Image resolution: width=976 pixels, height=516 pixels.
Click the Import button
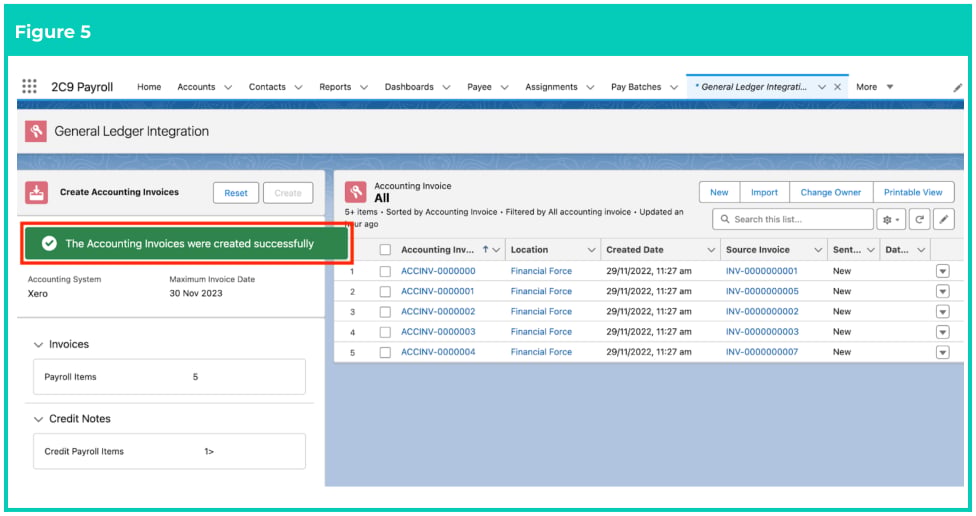pyautogui.click(x=764, y=192)
